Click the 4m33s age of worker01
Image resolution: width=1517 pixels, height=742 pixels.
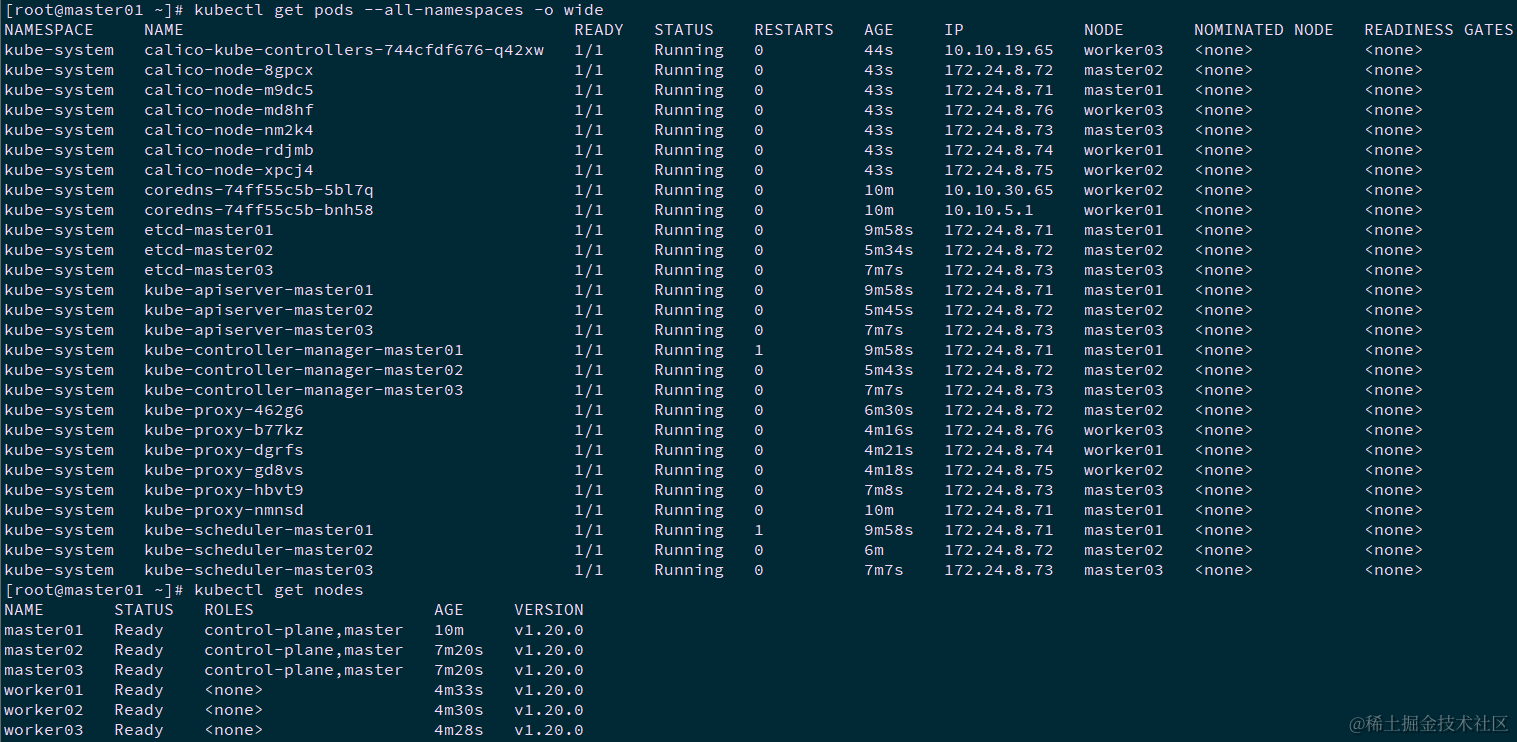point(459,690)
